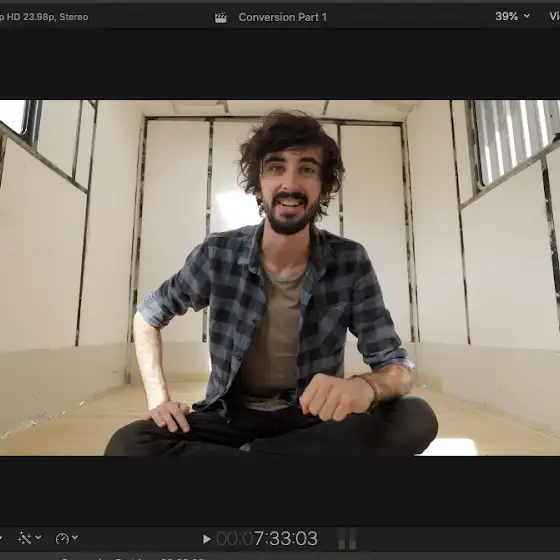560x560 pixels.
Task: Click the dimmed leading zeros of timecode
Action: (235, 539)
